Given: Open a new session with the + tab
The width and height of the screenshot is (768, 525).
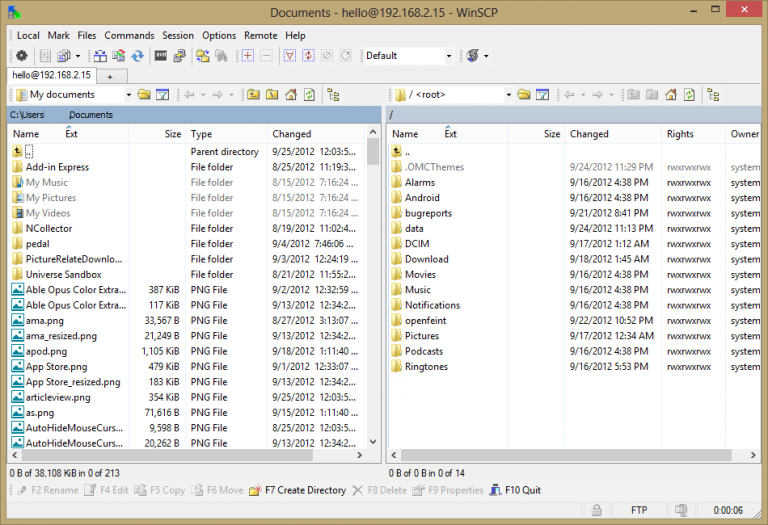Looking at the screenshot, I should [111, 76].
